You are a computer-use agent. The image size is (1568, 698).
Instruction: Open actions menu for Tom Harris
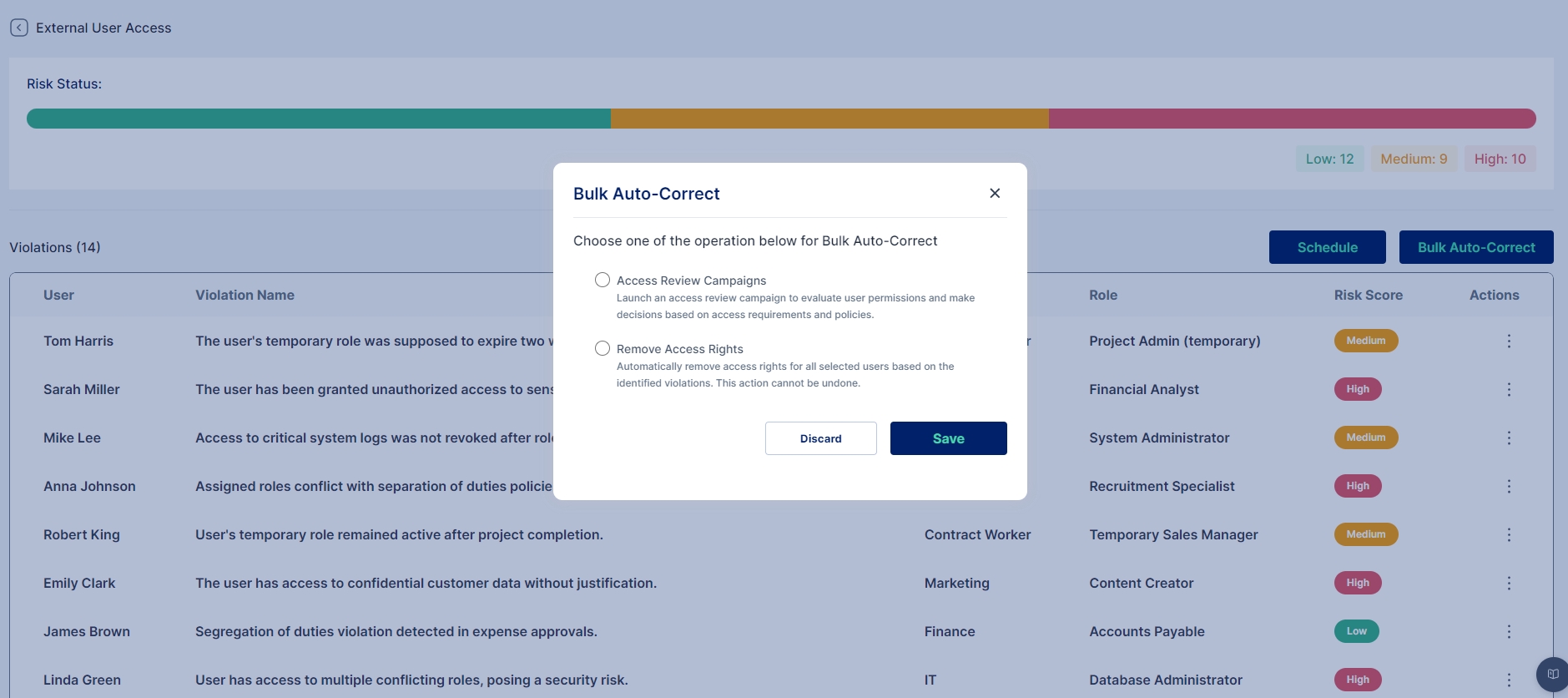pyautogui.click(x=1508, y=341)
